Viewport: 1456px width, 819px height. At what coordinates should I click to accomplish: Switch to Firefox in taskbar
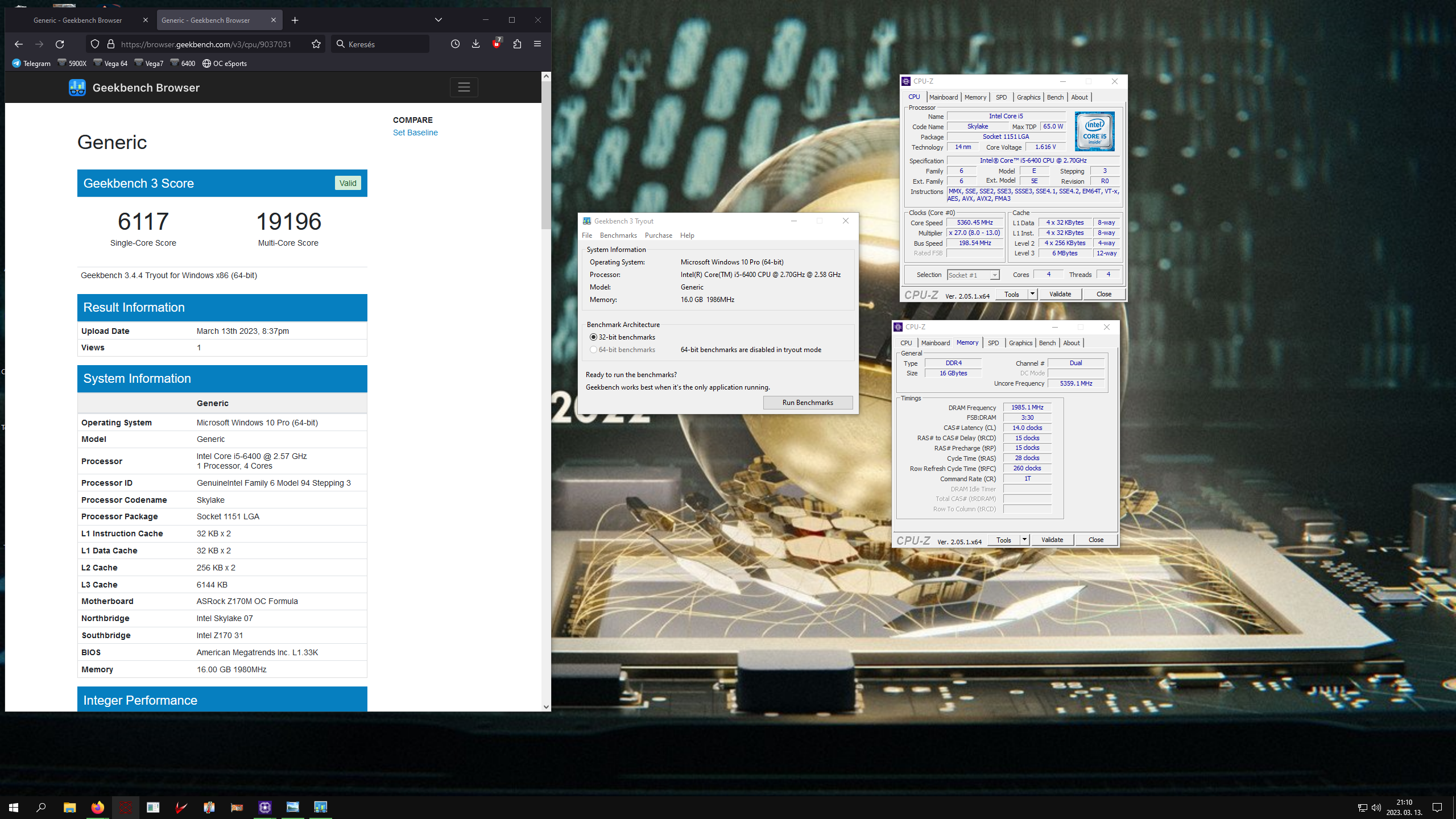pyautogui.click(x=97, y=807)
